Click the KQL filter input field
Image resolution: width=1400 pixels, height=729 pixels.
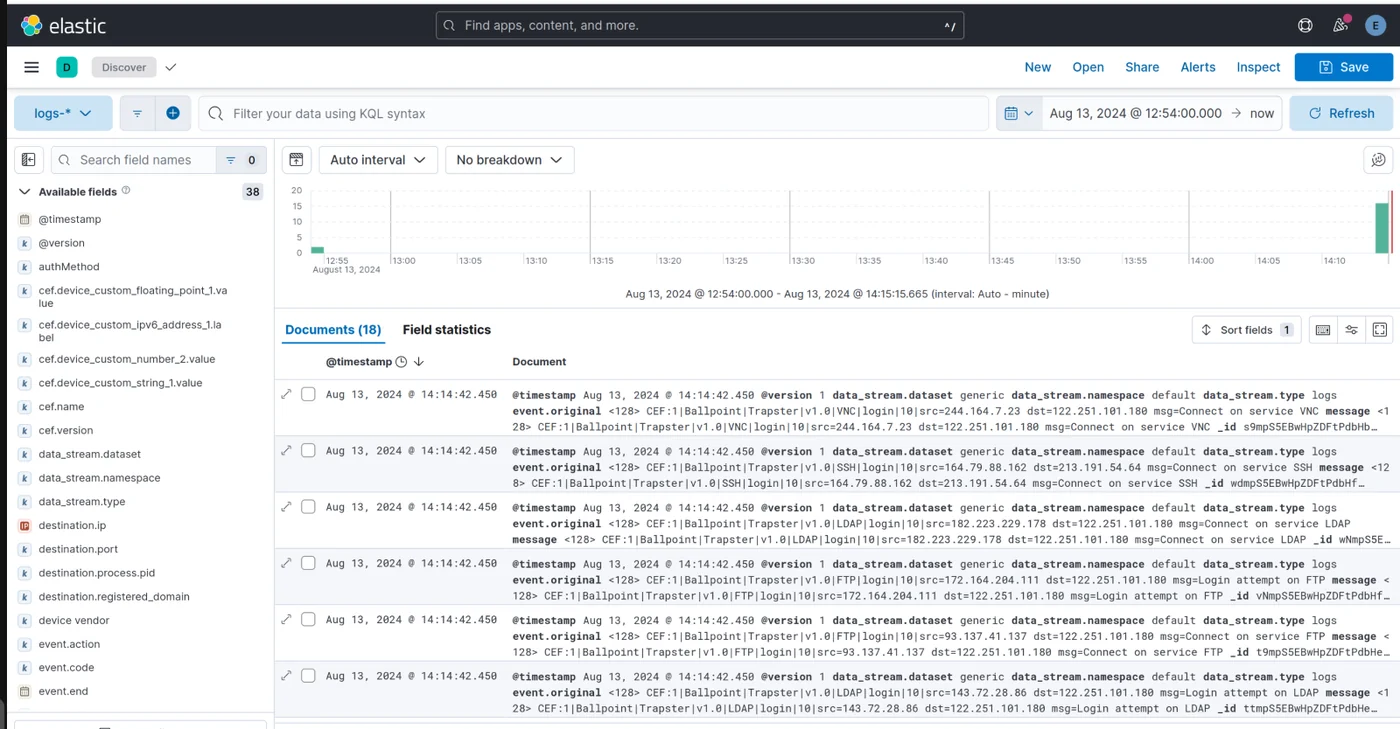click(x=600, y=112)
